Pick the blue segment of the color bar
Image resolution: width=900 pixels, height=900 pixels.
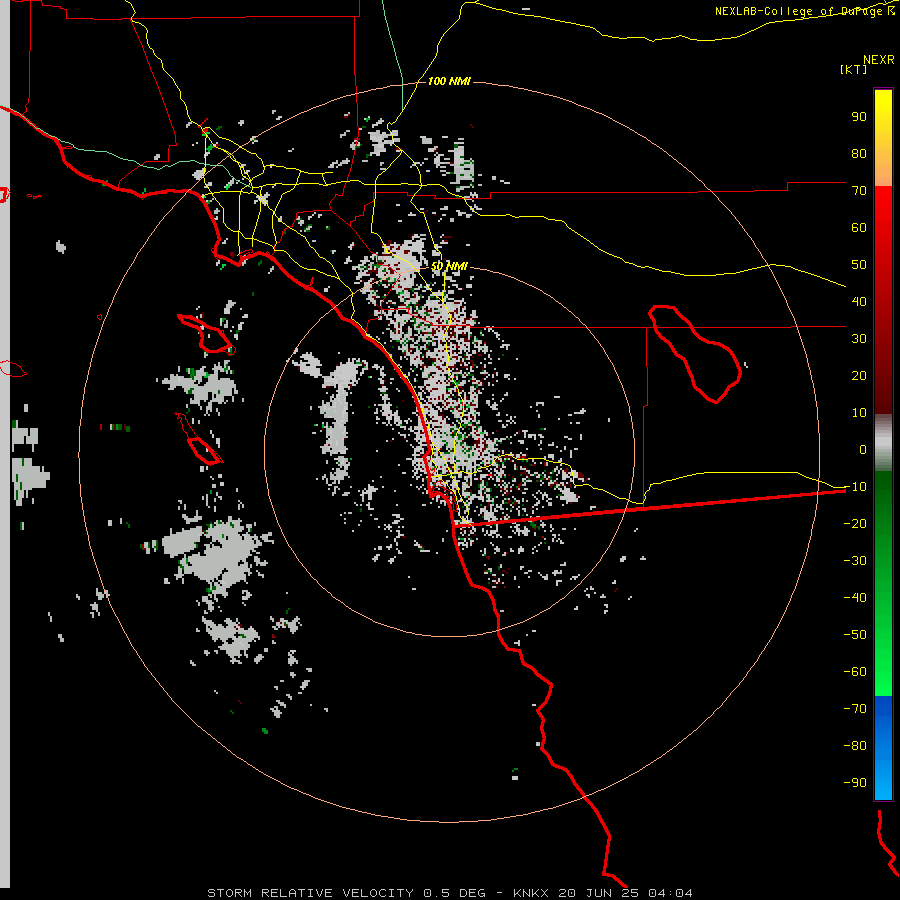883,748
